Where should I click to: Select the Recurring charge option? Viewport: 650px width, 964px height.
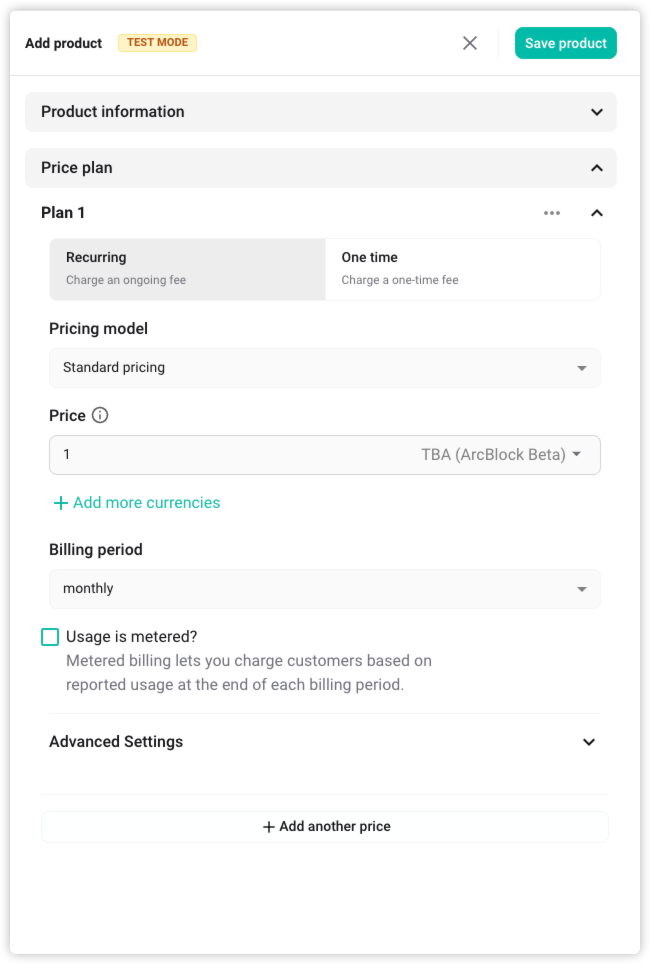pyautogui.click(x=187, y=269)
